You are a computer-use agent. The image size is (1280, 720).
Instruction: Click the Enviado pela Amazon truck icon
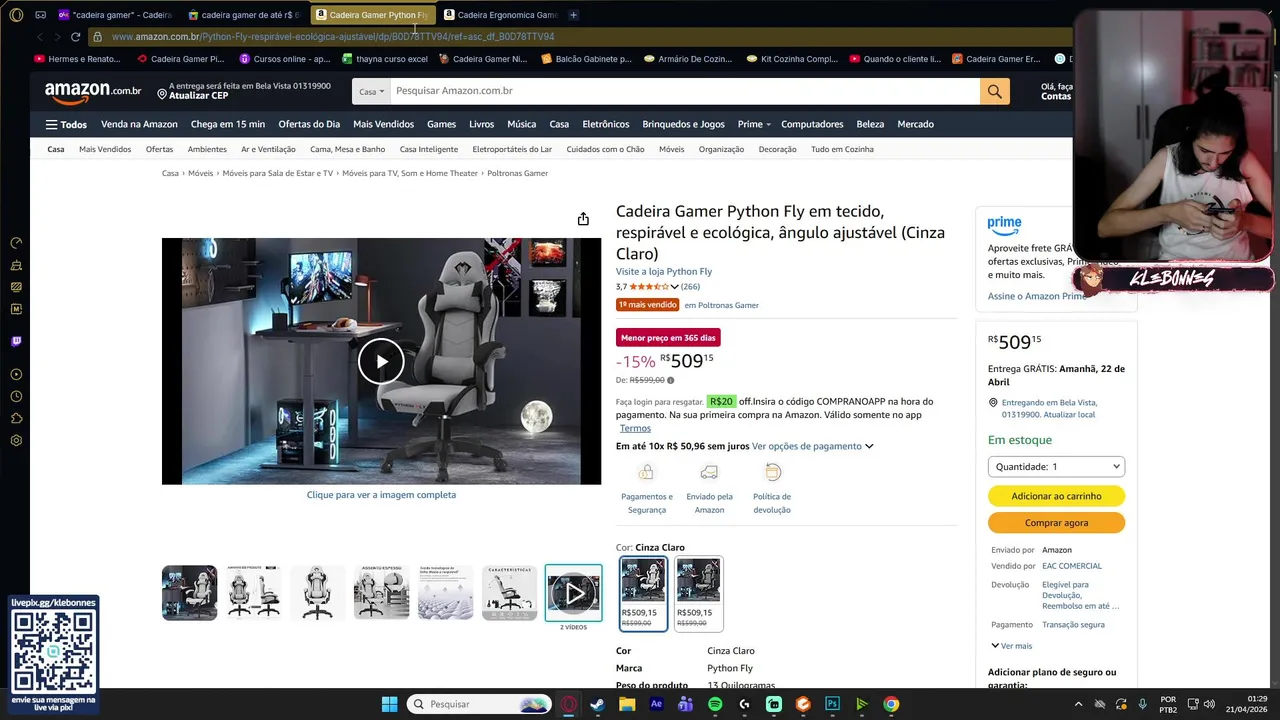pyautogui.click(x=709, y=472)
